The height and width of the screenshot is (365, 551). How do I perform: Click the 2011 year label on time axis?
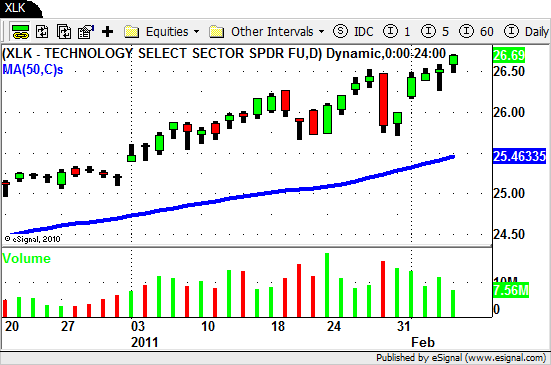[144, 342]
